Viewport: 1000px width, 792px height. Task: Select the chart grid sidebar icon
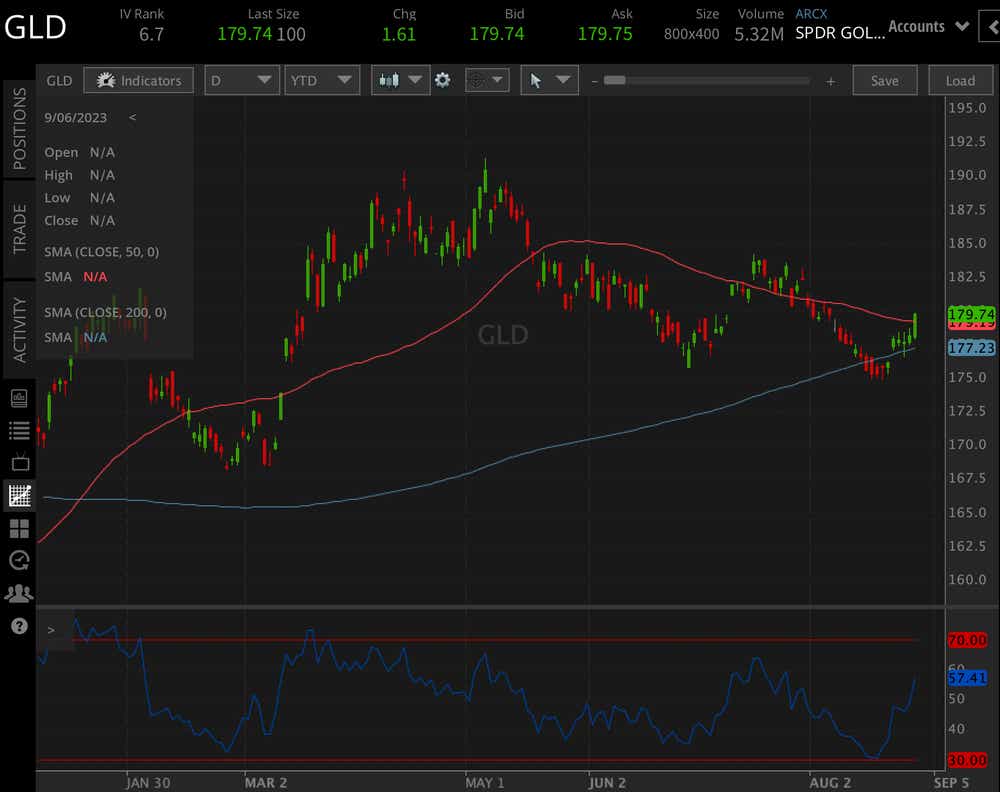click(20, 495)
